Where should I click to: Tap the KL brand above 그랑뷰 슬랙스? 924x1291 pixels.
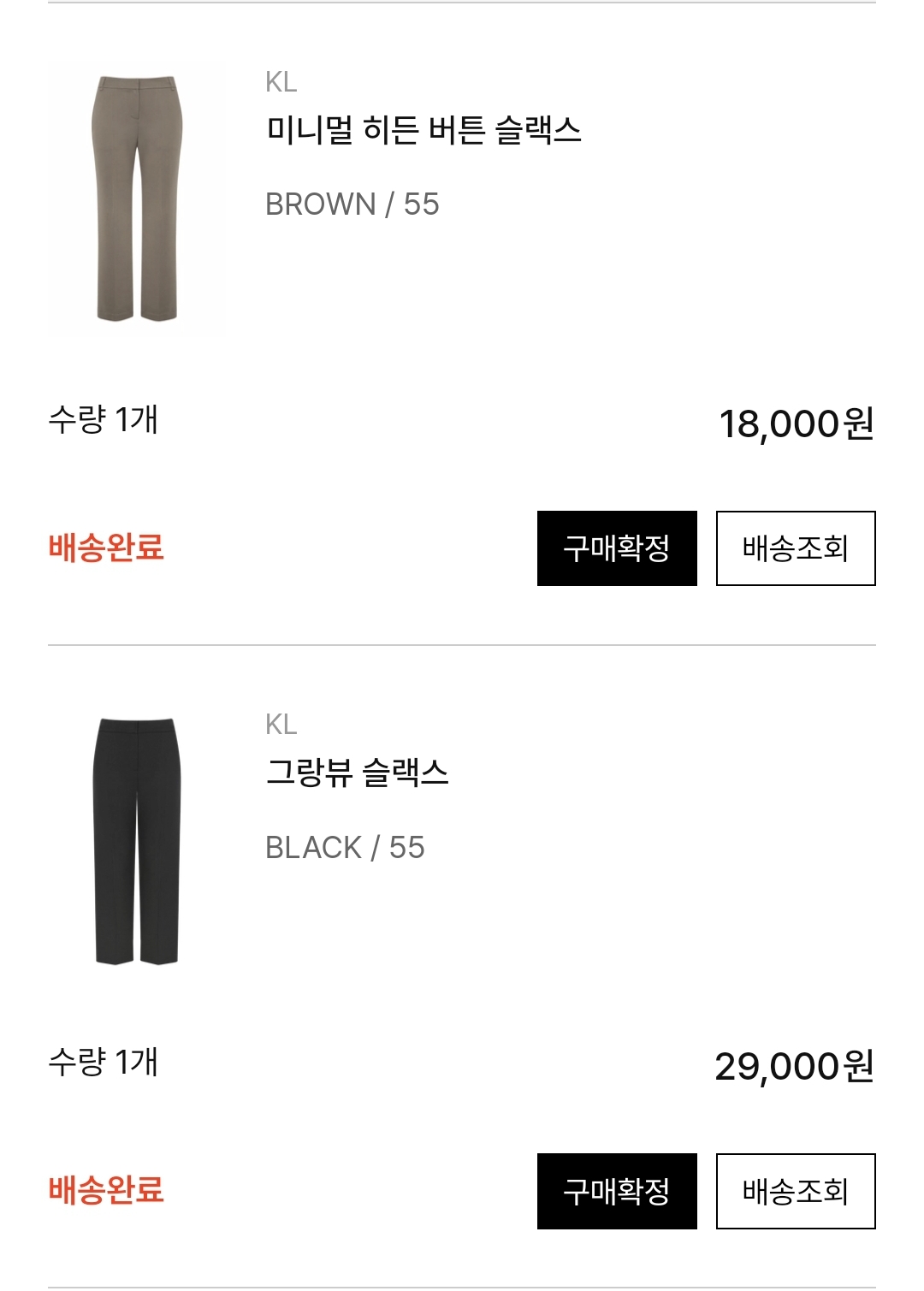click(281, 725)
